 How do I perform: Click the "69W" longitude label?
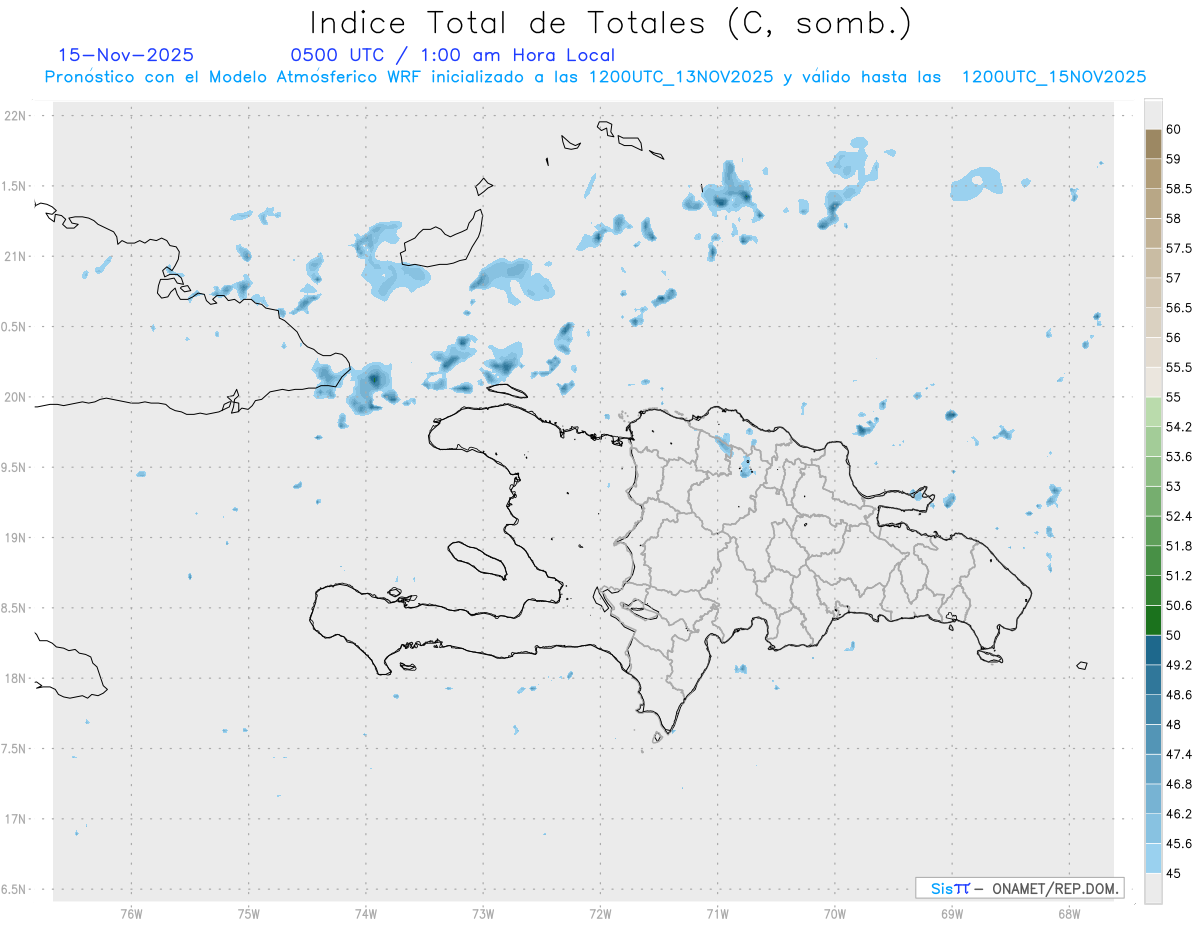(952, 913)
